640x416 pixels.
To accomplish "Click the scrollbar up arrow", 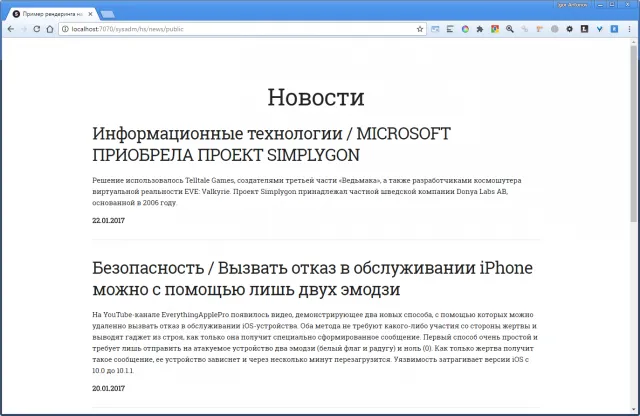I will point(633,42).
